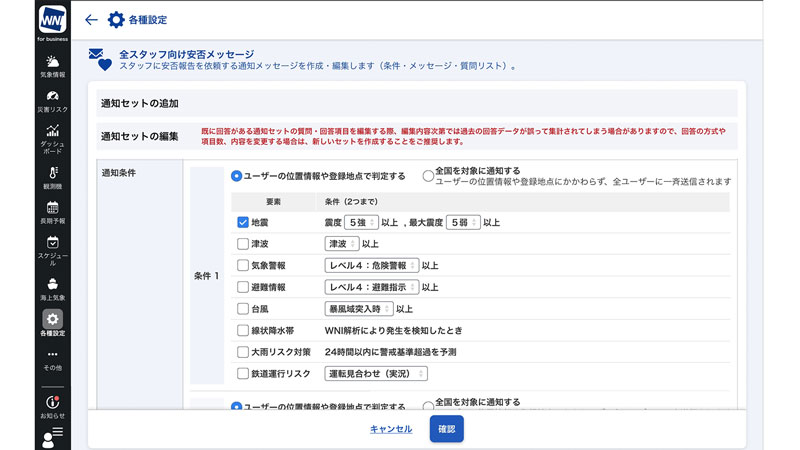The height and width of the screenshot is (450, 800).
Task: Open 長期予報 calendar icon in sidebar
Action: 52,211
